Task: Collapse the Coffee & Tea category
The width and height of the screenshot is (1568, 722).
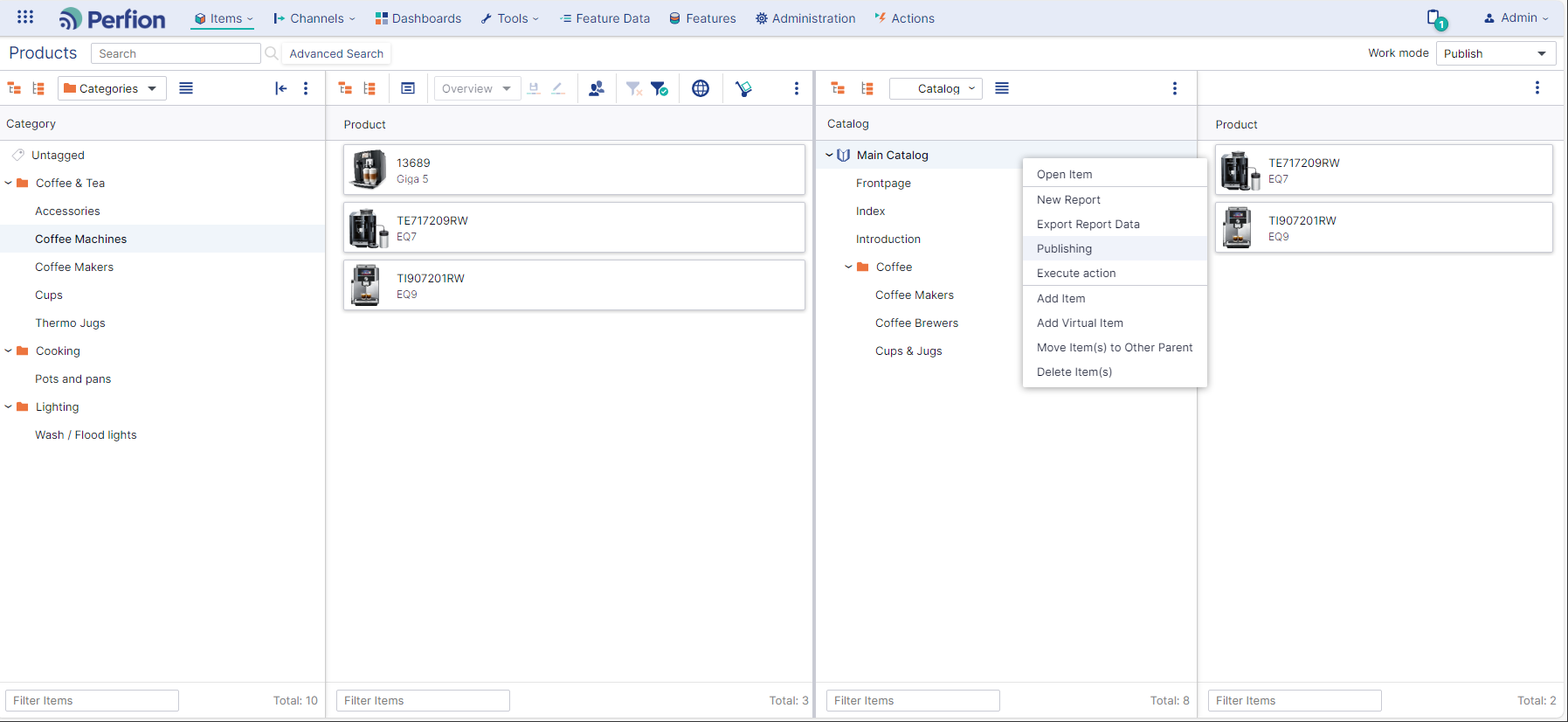Action: click(8, 183)
